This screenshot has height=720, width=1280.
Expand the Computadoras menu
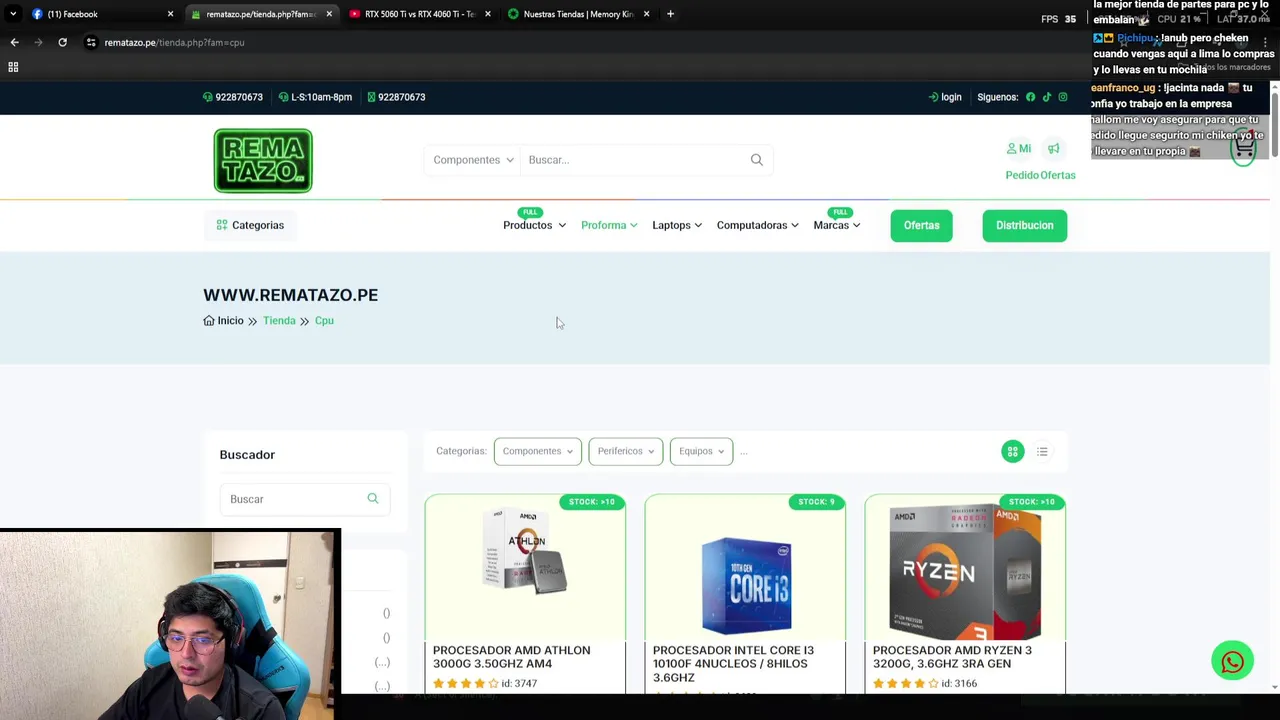tap(757, 225)
